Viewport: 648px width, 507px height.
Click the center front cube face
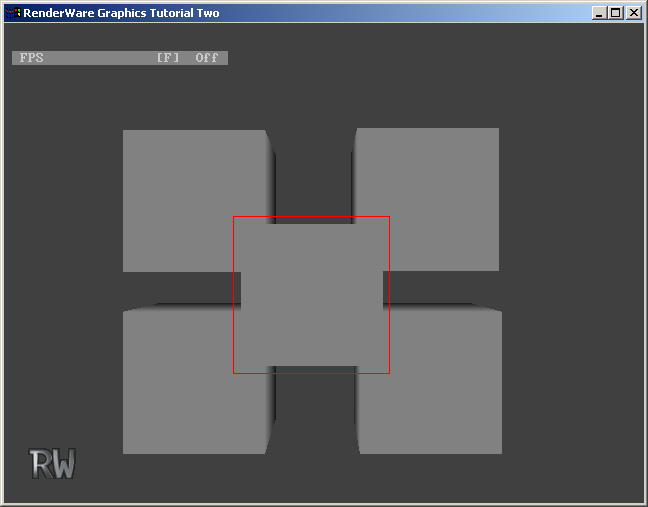[311, 295]
